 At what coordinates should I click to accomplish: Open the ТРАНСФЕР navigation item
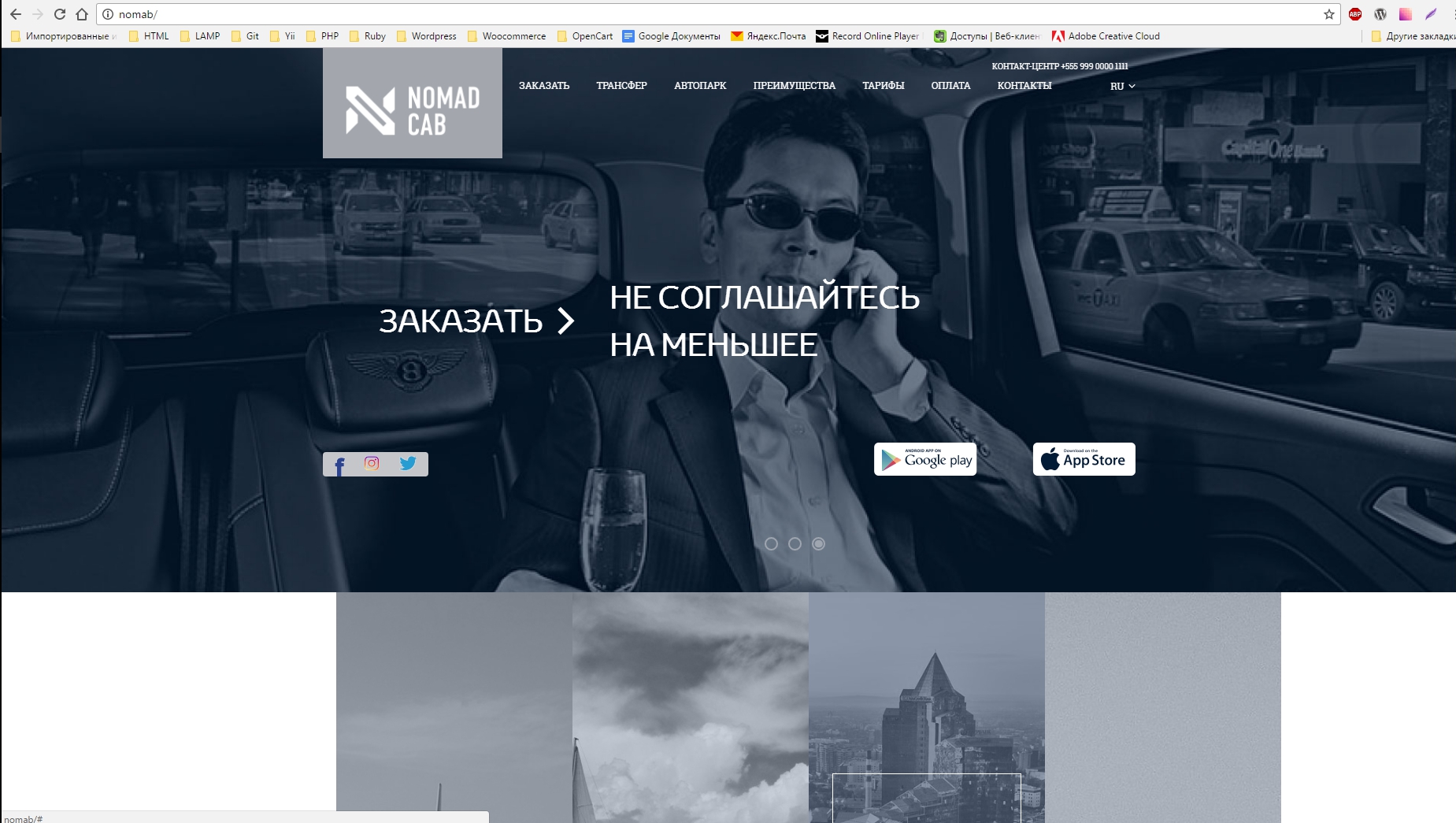tap(622, 86)
